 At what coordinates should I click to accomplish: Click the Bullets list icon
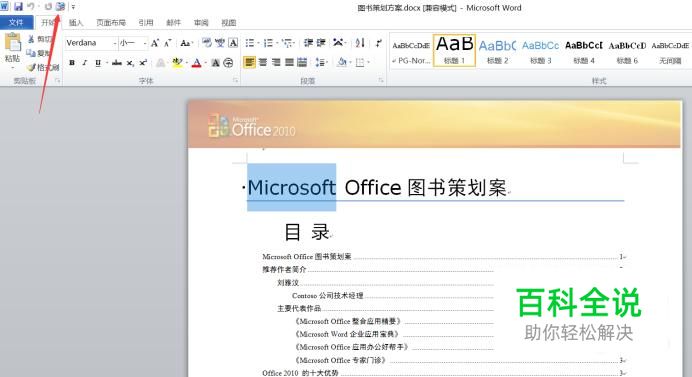coord(250,43)
